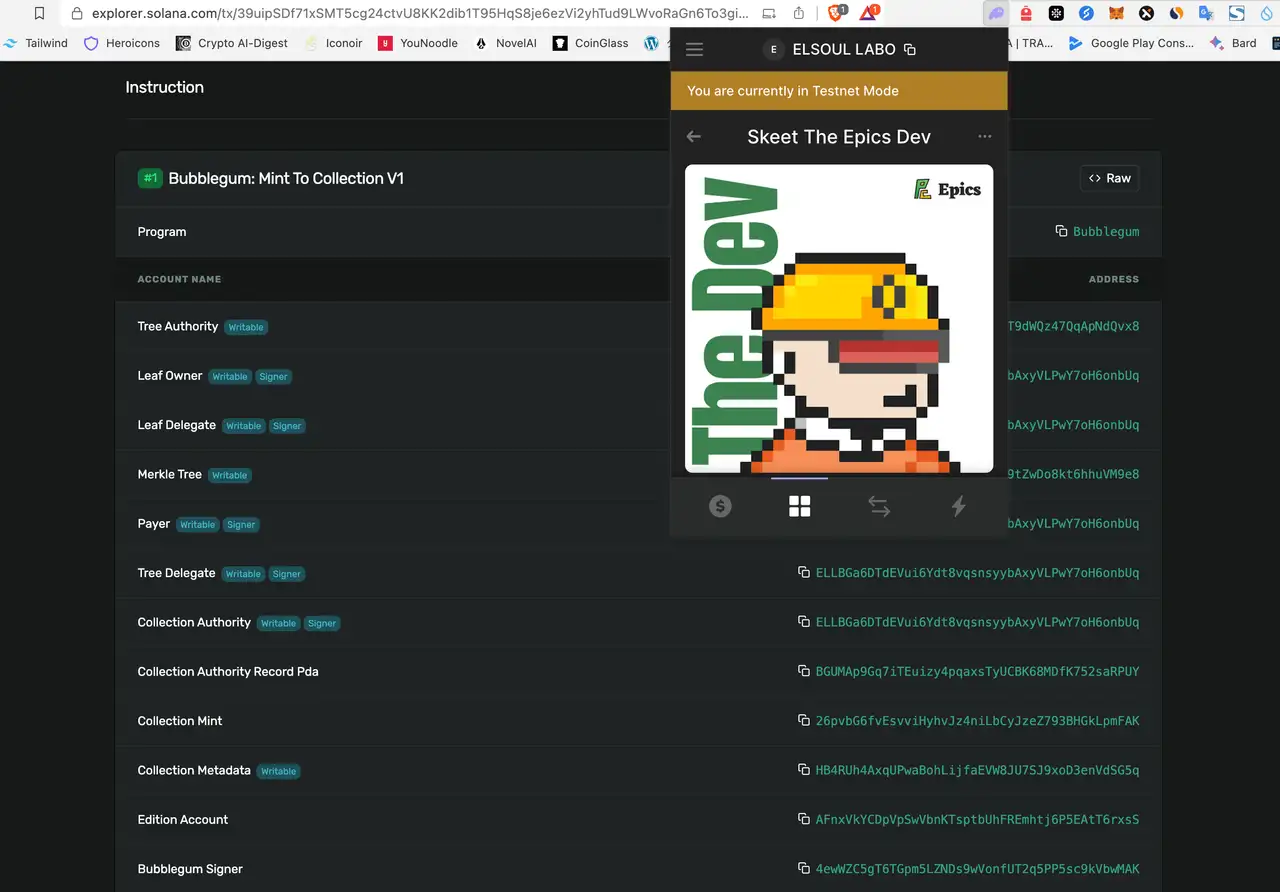1280x892 pixels.
Task: Go back from Skeet The Epics Dev
Action: click(694, 137)
